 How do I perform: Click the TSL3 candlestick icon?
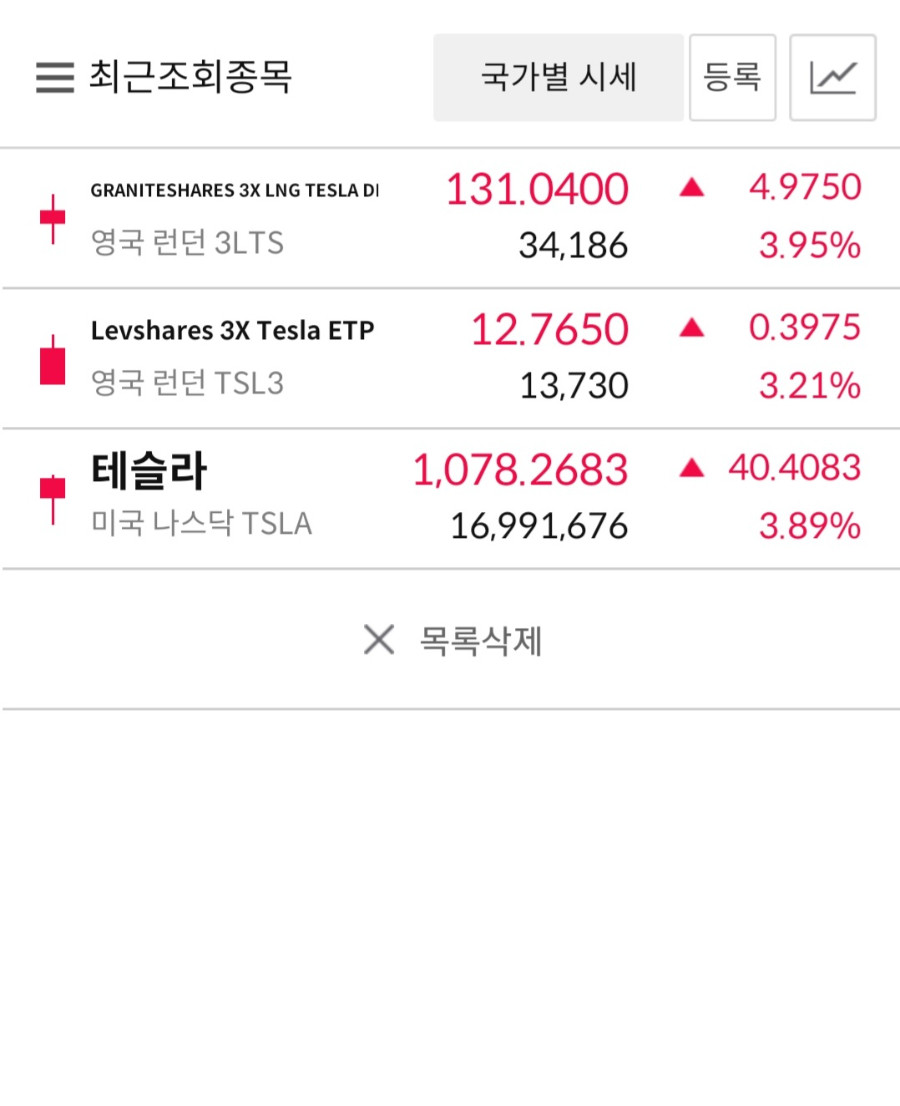point(53,360)
